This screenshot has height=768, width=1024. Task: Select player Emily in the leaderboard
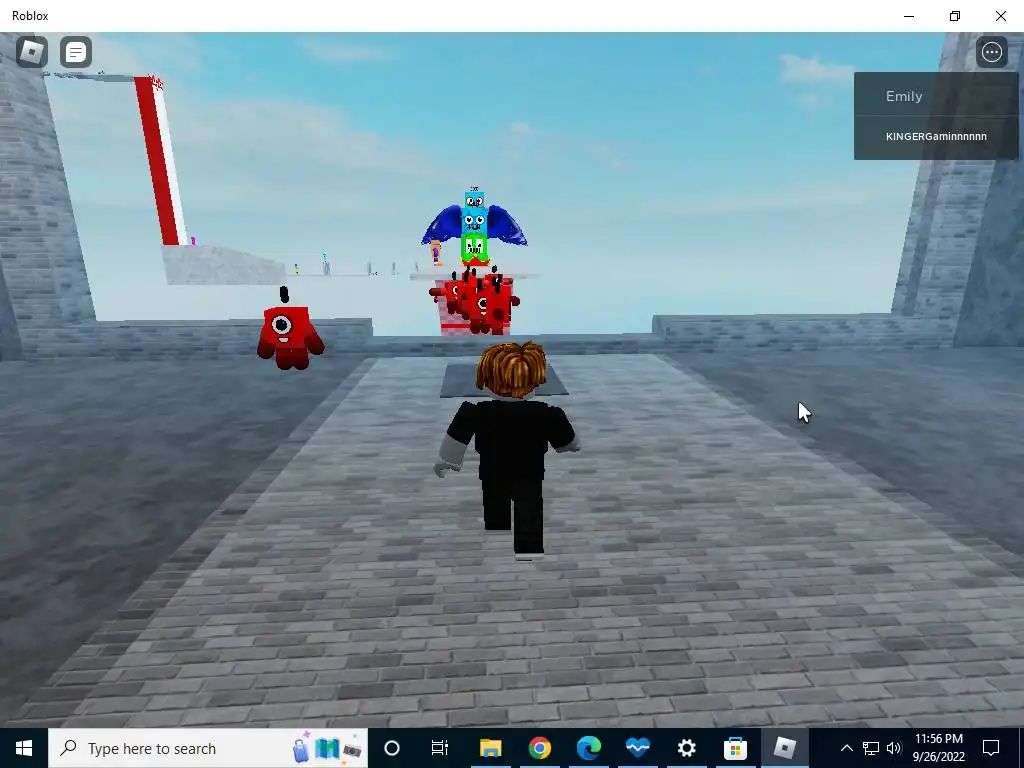[936, 96]
